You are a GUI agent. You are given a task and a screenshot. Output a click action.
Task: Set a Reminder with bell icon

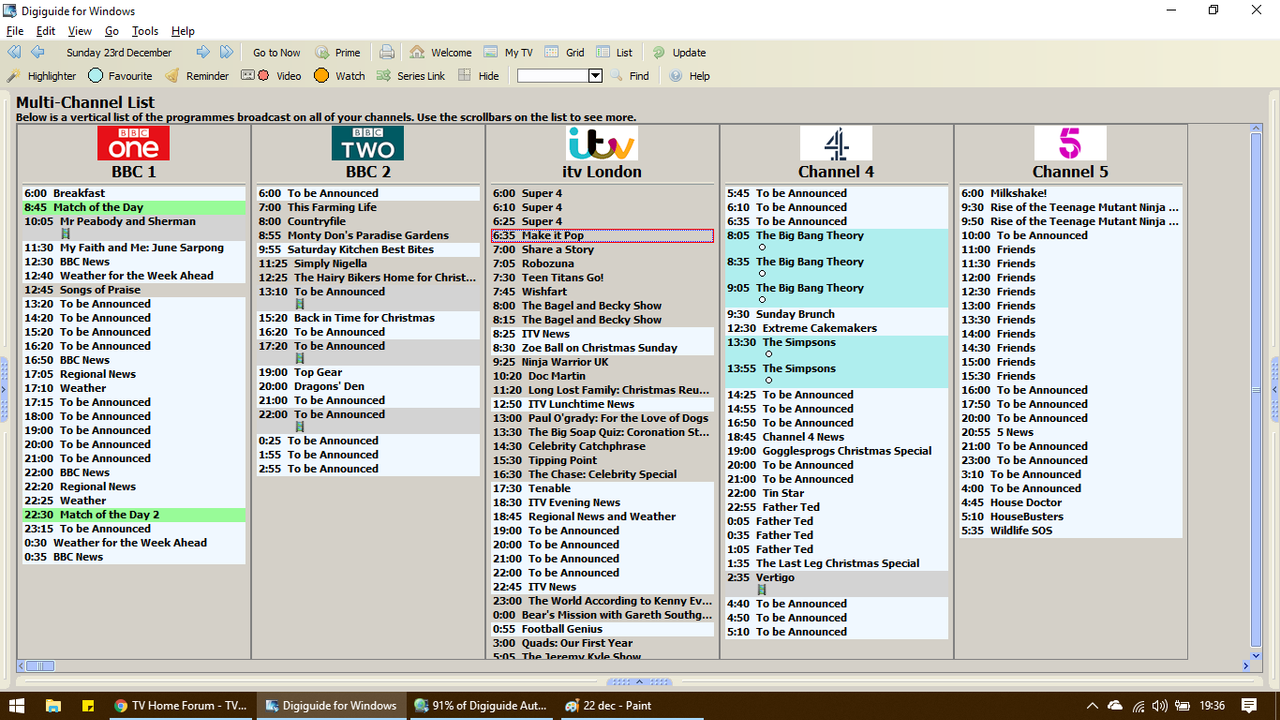(197, 76)
